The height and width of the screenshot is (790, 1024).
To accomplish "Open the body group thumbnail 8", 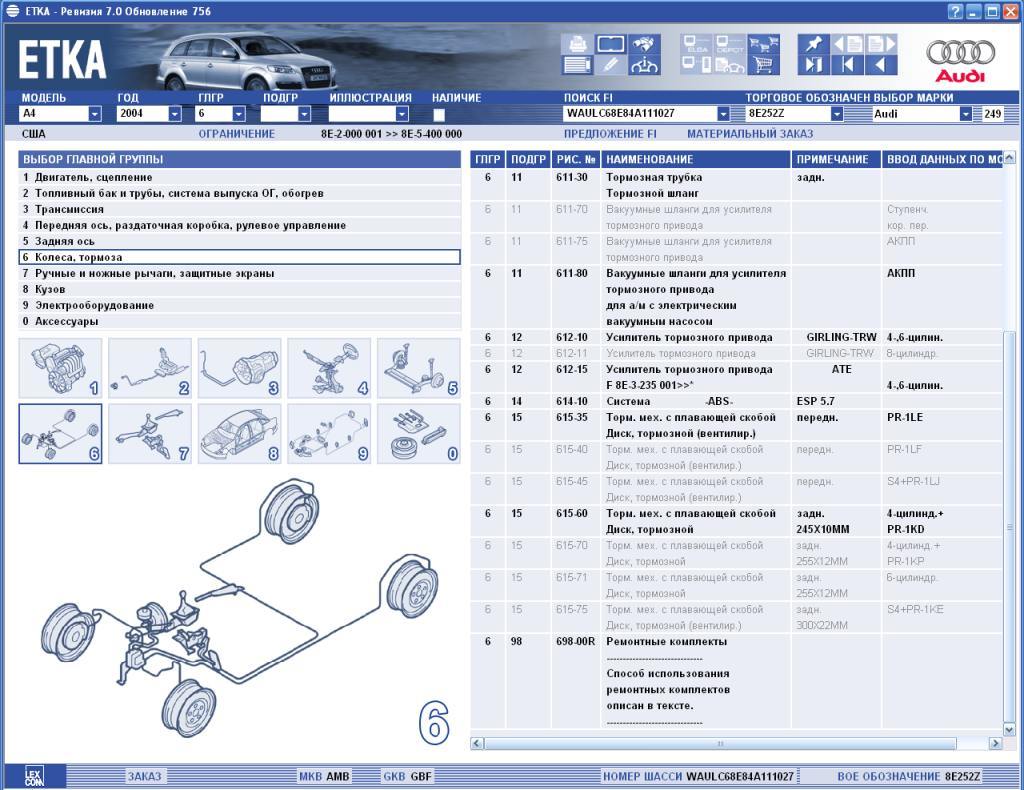I will click(239, 433).
